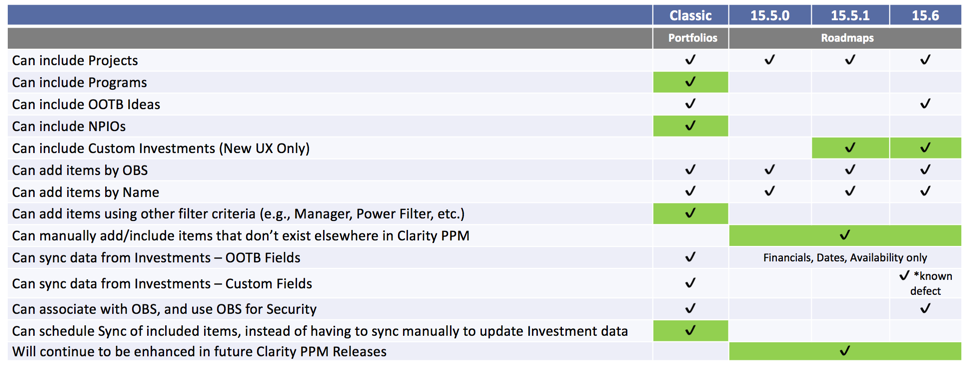Click the 15.6 column header
The image size is (970, 369).
pos(925,15)
